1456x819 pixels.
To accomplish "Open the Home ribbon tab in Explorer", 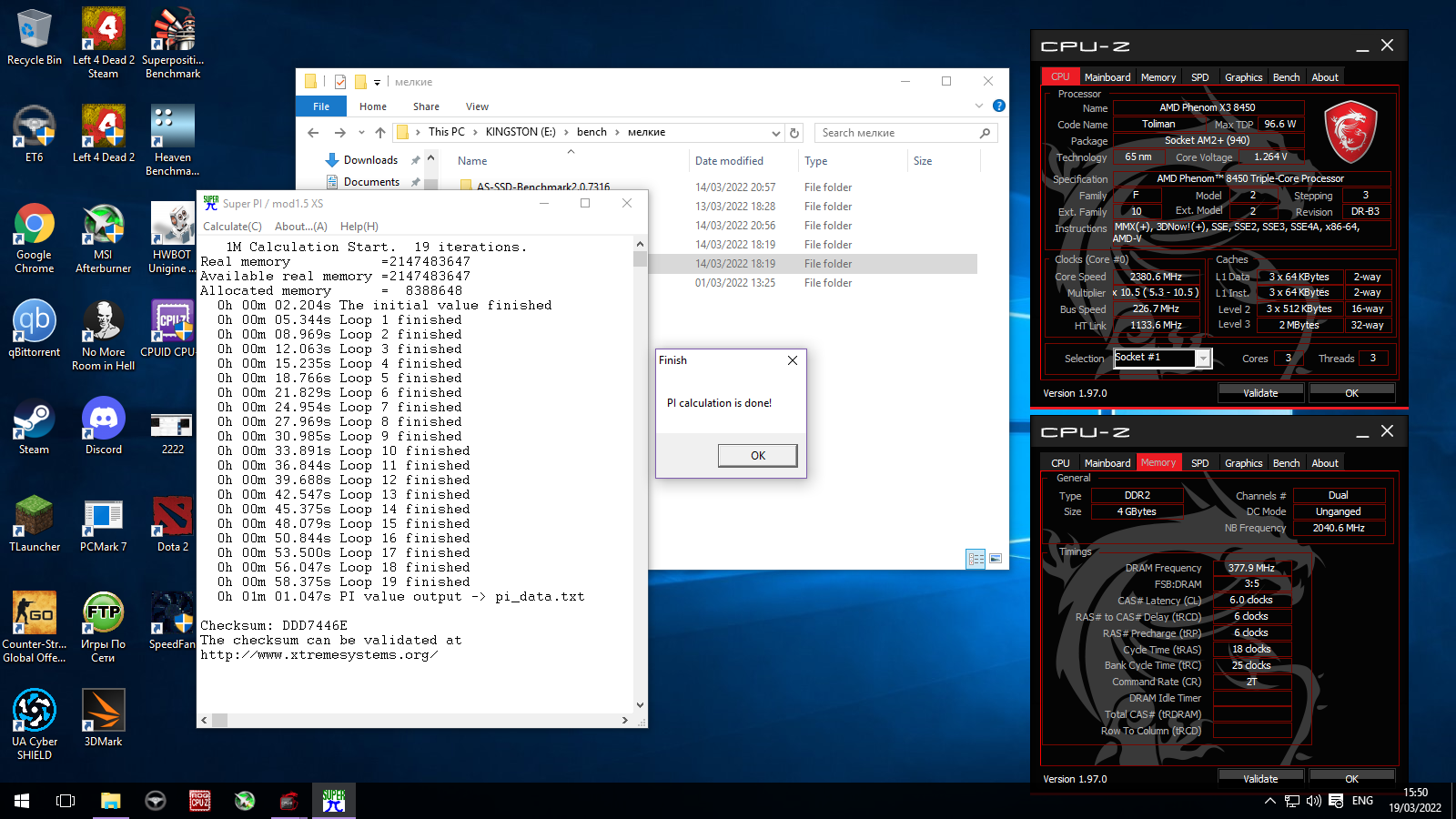I will point(373,106).
